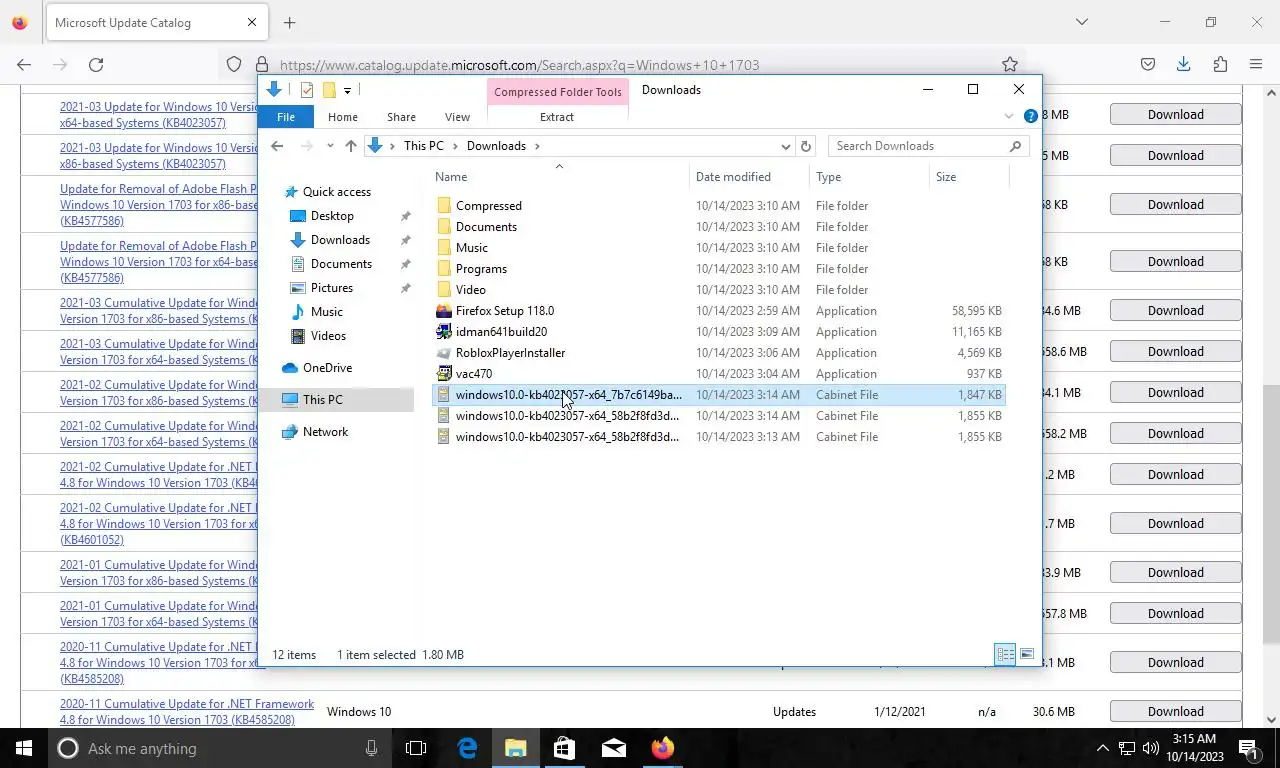
Task: Select the Video folder in file list
Action: [x=719, y=290]
